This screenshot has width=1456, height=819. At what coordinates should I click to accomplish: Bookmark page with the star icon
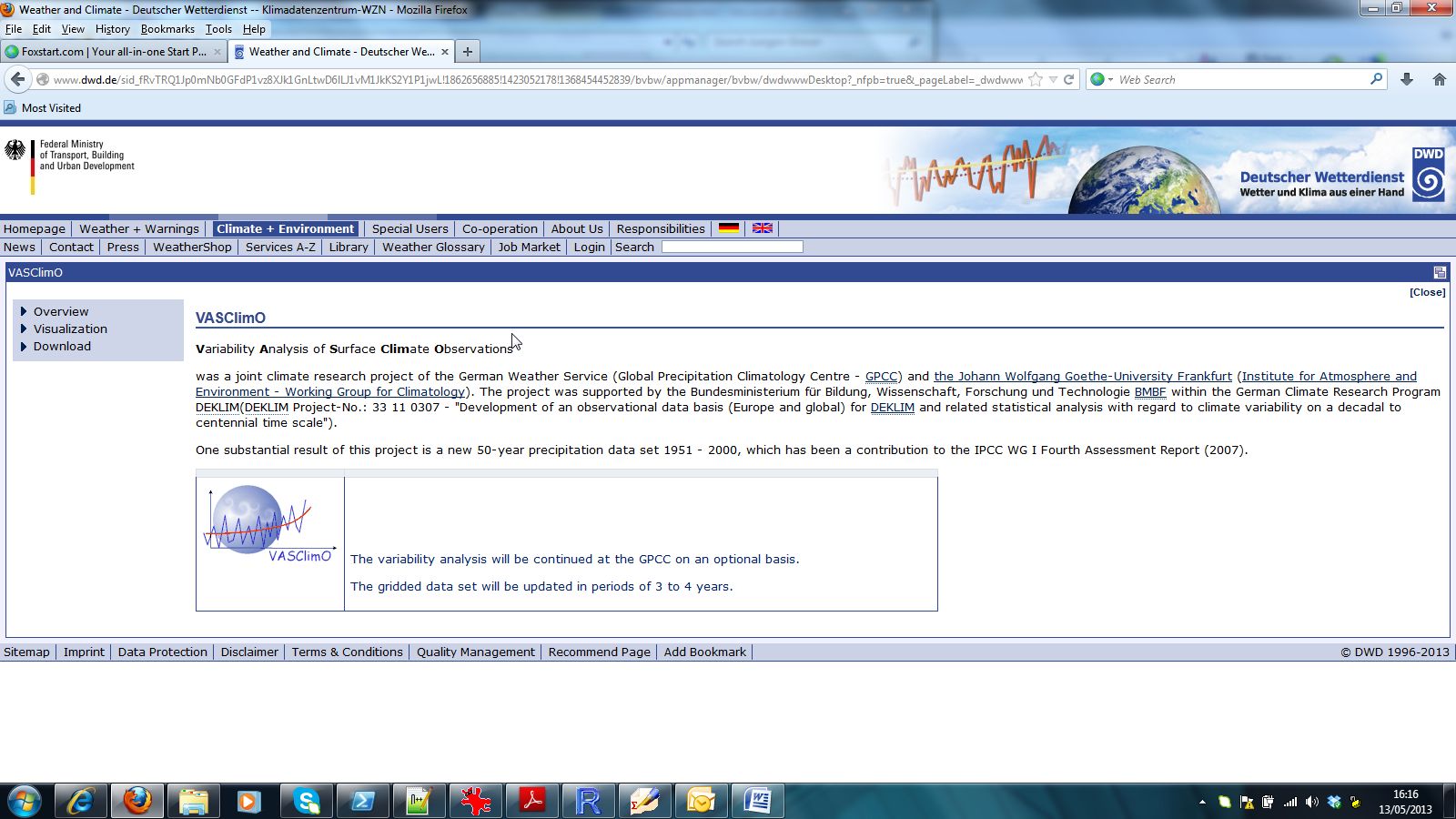[x=1035, y=79]
